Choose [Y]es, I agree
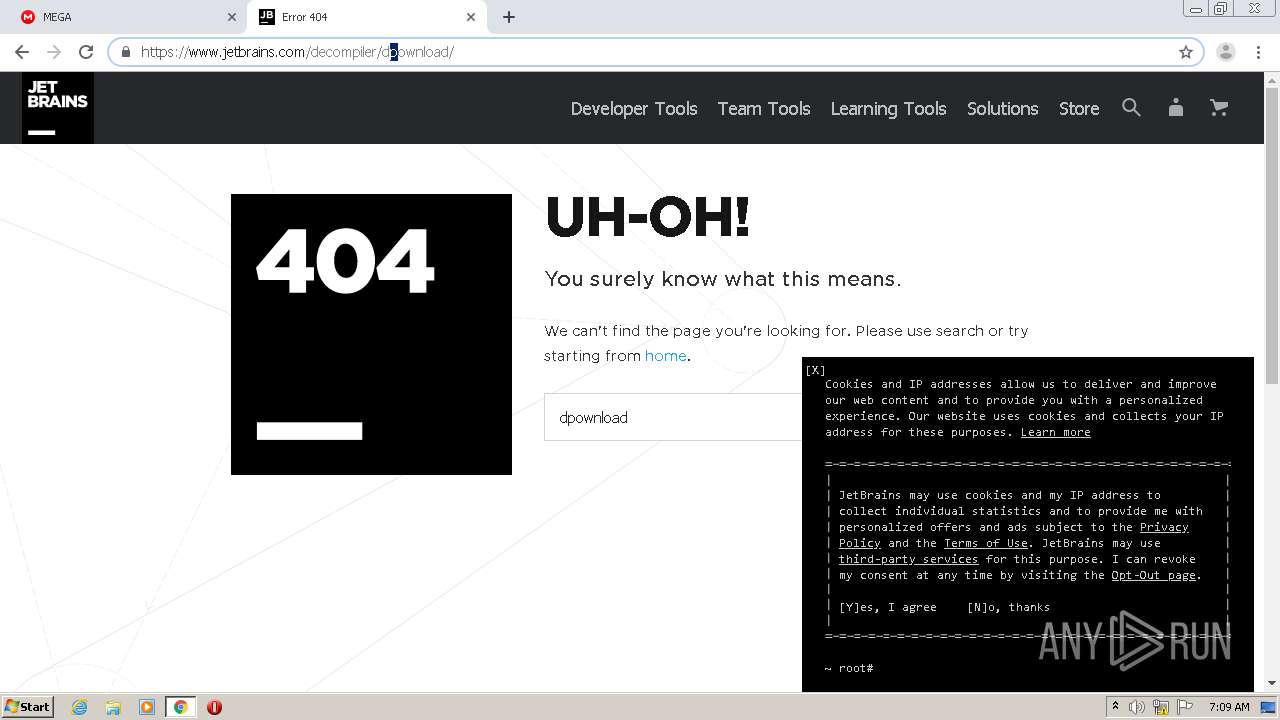The width and height of the screenshot is (1280, 720). (x=888, y=607)
